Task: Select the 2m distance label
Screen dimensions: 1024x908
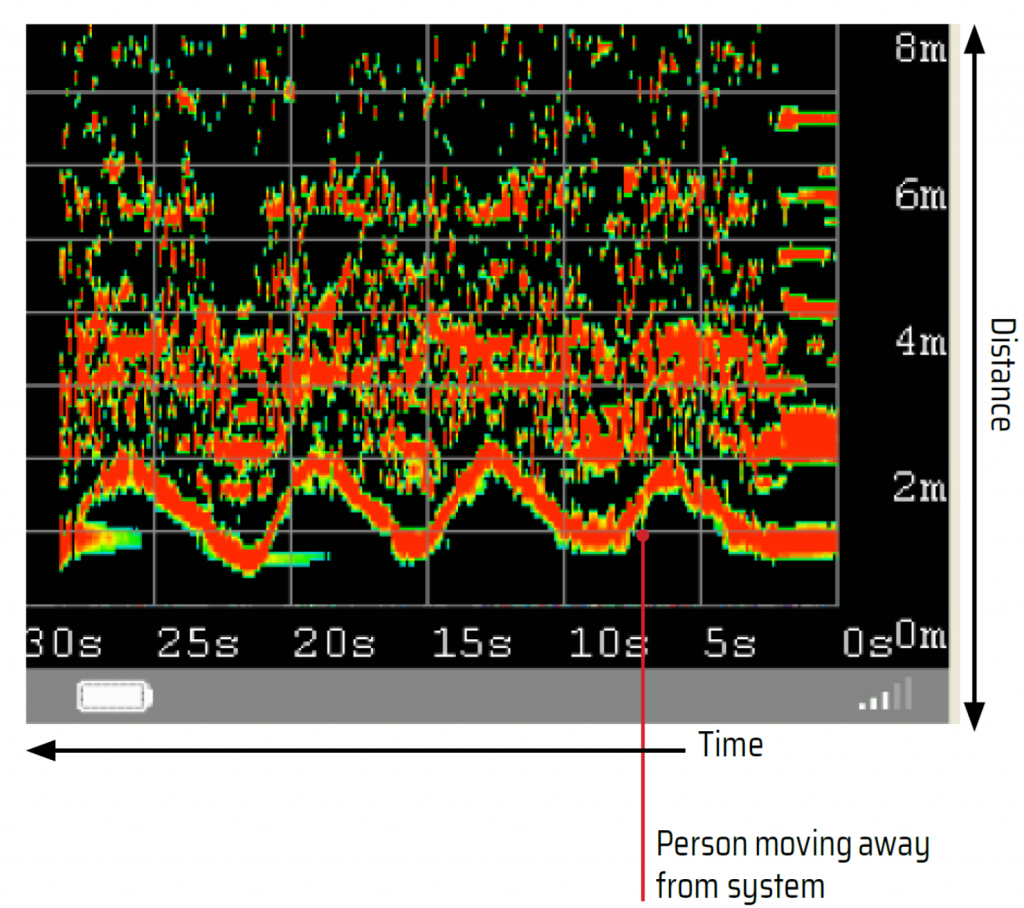Action: coord(919,489)
